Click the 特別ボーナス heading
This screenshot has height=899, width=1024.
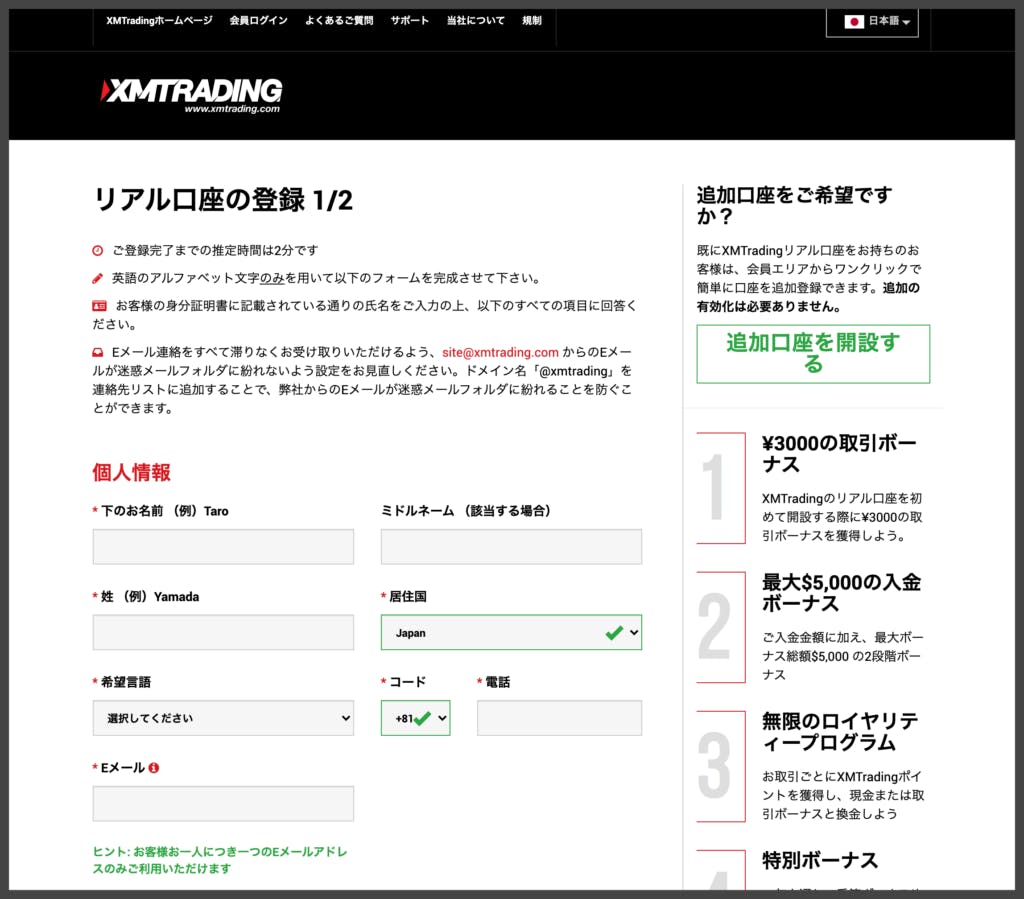(820, 860)
